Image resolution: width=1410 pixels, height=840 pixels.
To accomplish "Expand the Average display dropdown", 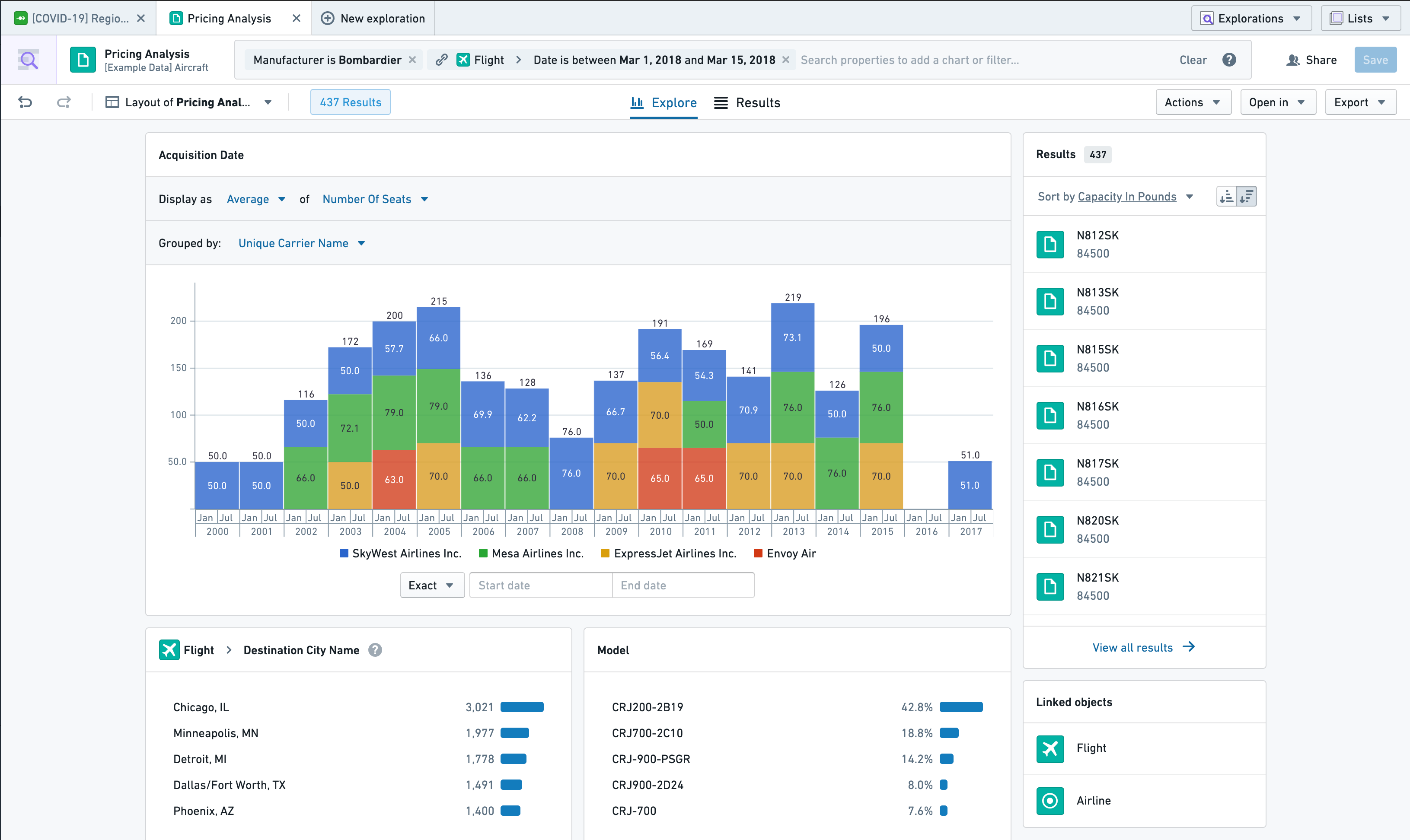I will [x=255, y=199].
